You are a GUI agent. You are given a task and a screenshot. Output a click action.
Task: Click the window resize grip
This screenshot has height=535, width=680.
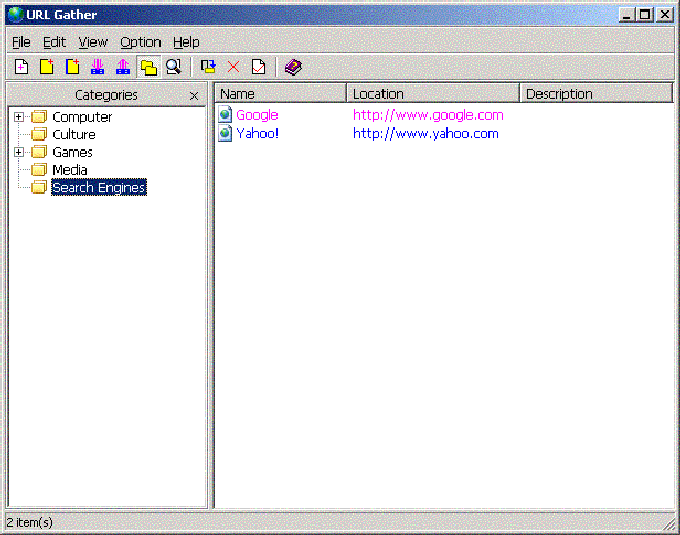tap(669, 524)
